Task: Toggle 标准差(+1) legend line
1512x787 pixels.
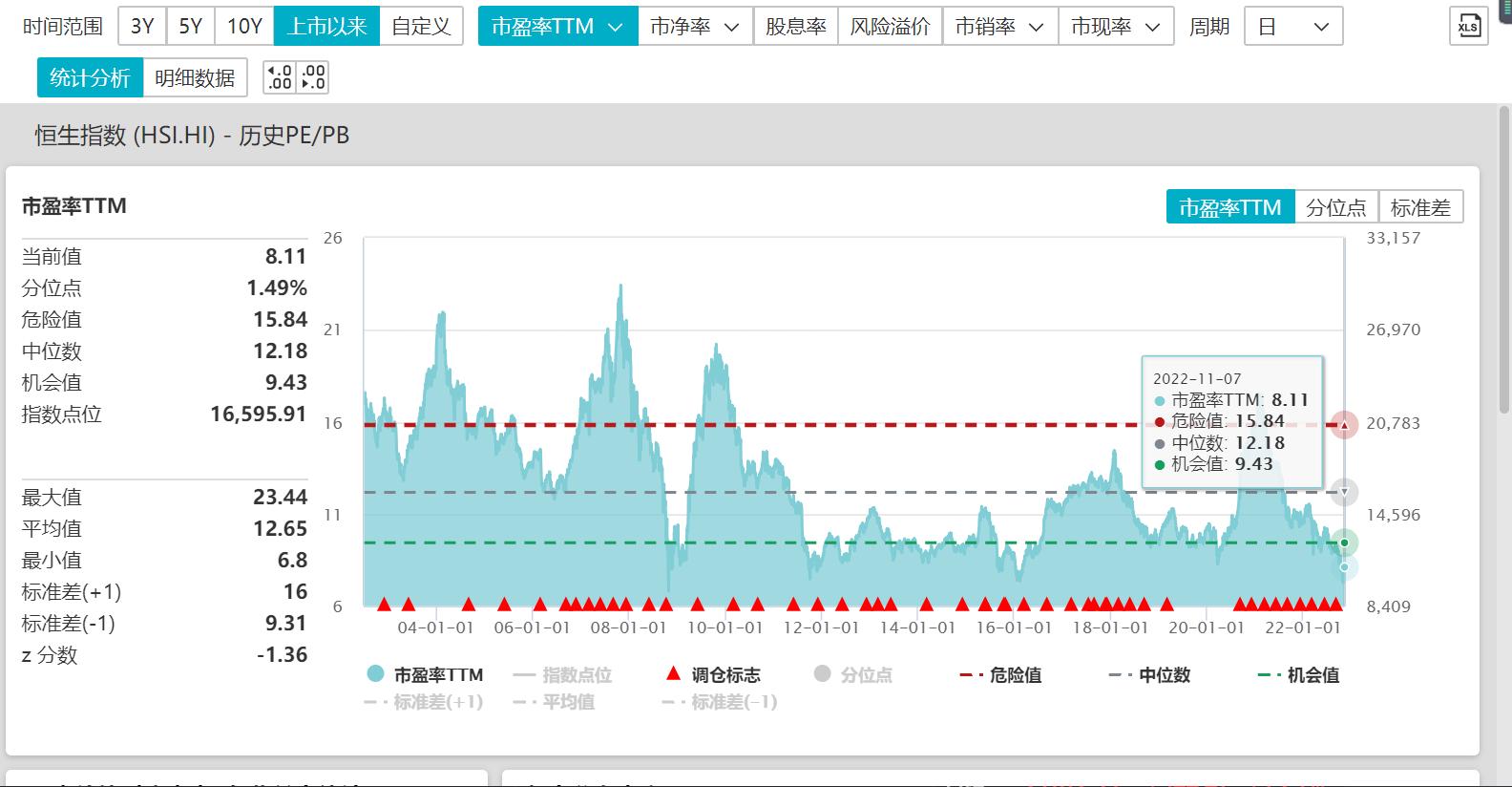Action: pyautogui.click(x=424, y=702)
